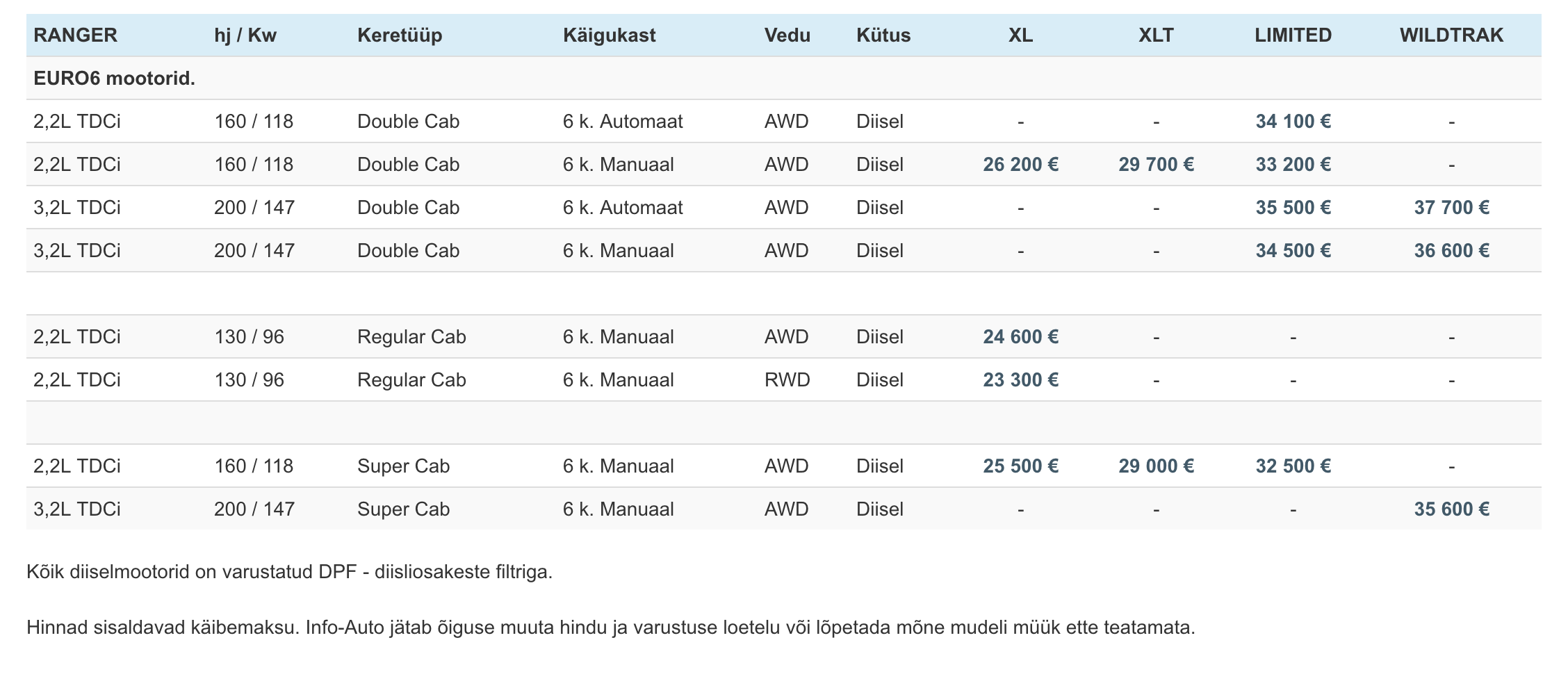Click the 33 200 € Limited price
1568x688 pixels.
point(1293,165)
